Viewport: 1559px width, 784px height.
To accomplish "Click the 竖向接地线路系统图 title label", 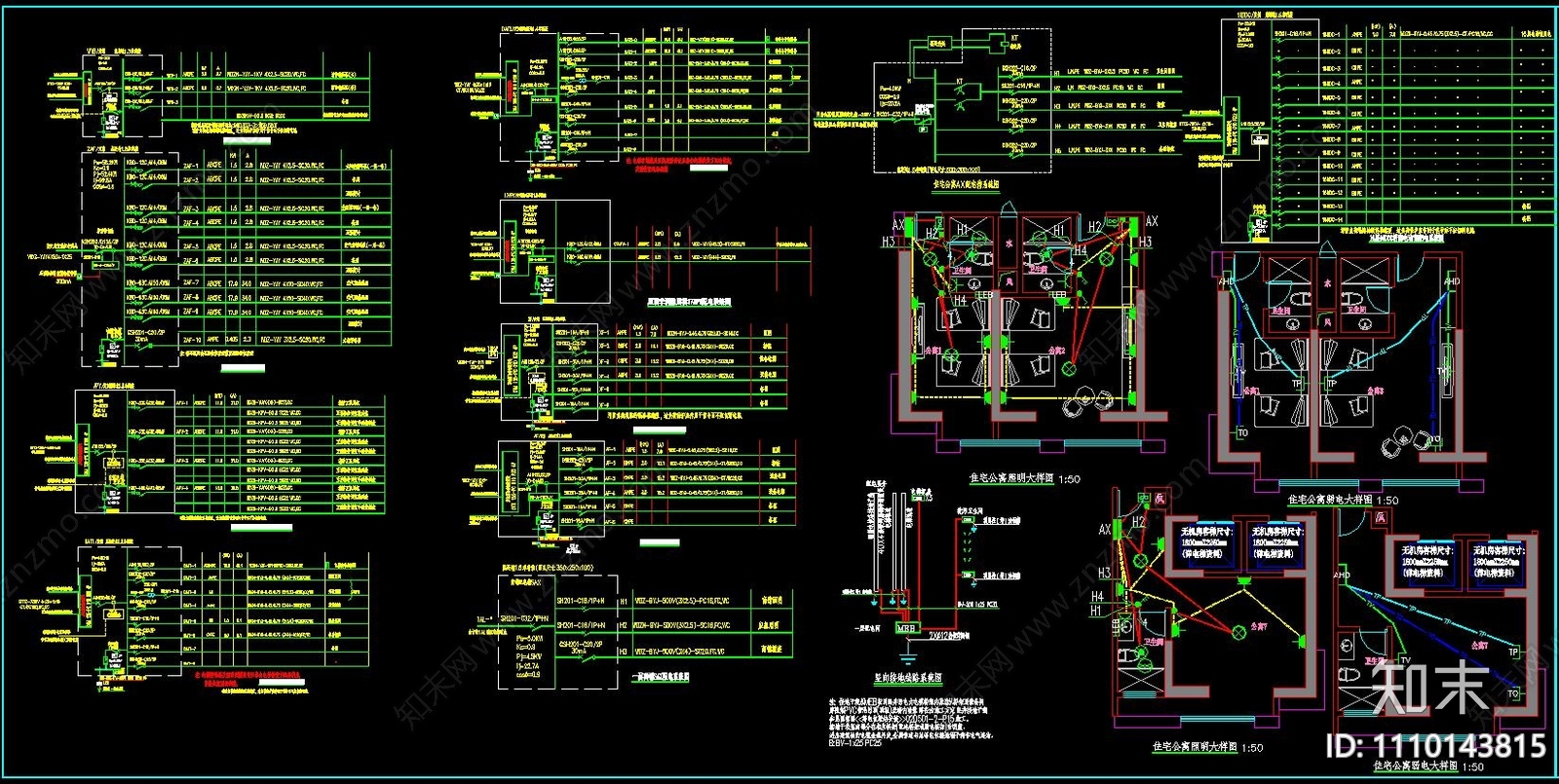I will coord(907,679).
